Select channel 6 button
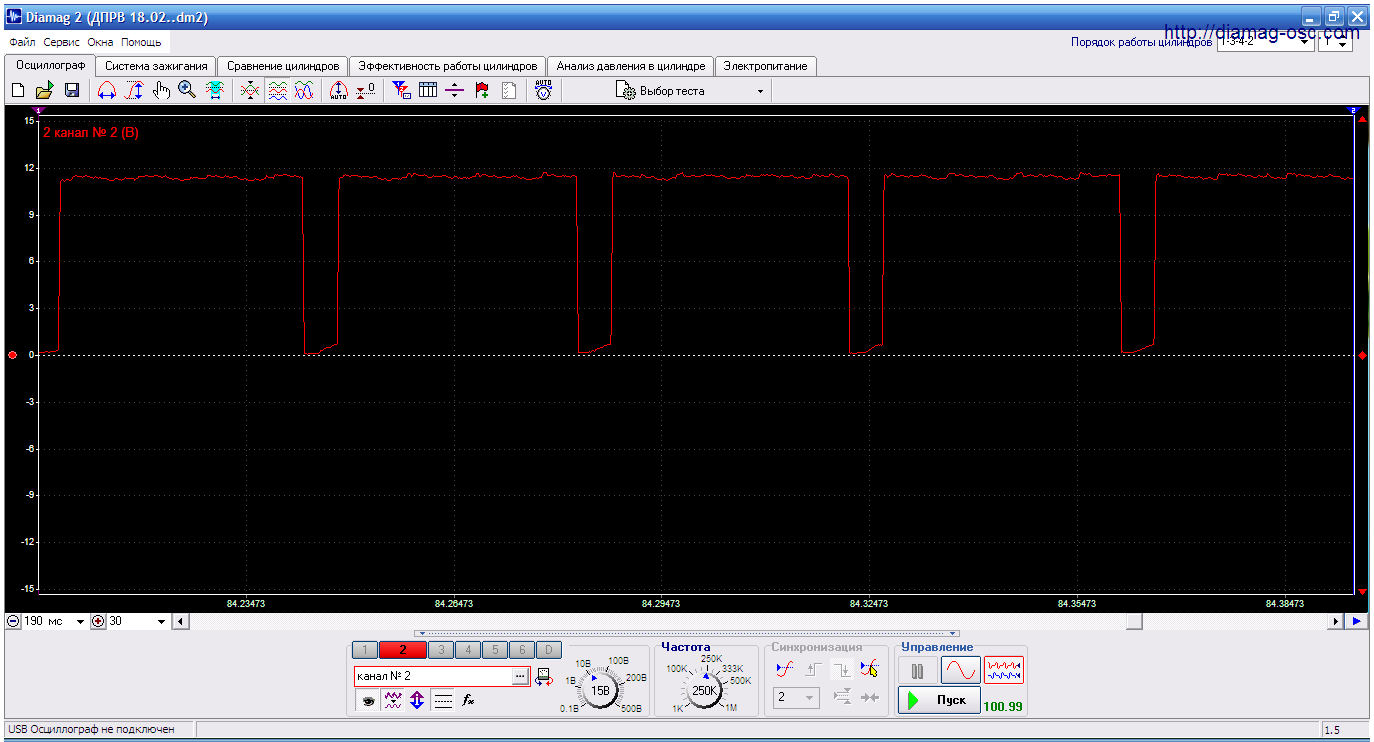Image resolution: width=1374 pixels, height=742 pixels. (522, 650)
